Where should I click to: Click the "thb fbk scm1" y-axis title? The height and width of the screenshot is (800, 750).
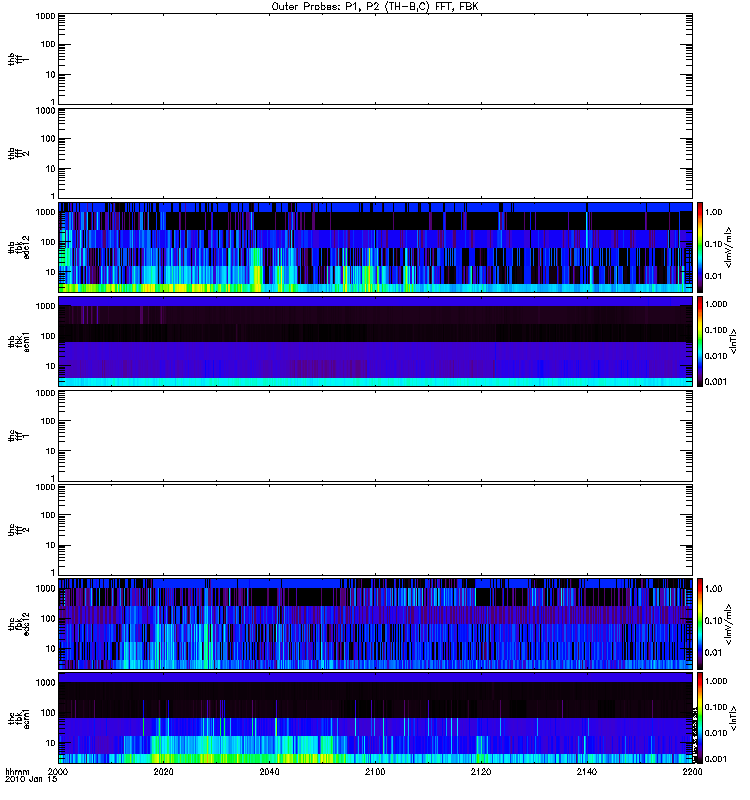point(18,341)
